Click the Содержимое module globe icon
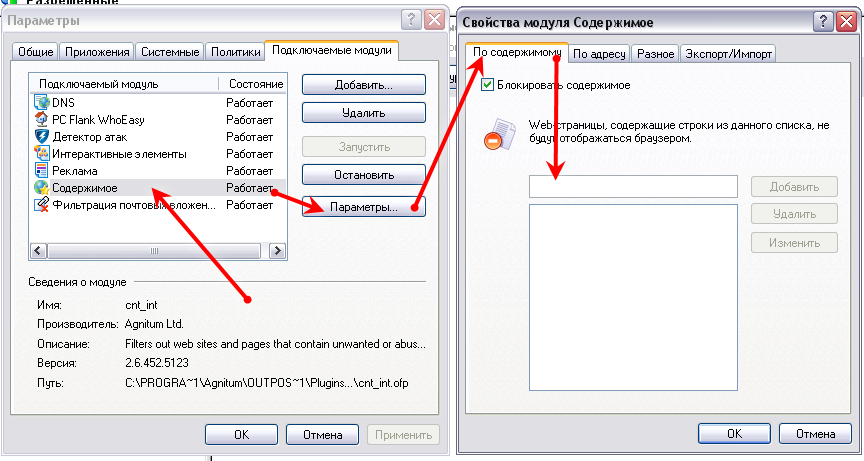The image size is (864, 461). [x=41, y=188]
